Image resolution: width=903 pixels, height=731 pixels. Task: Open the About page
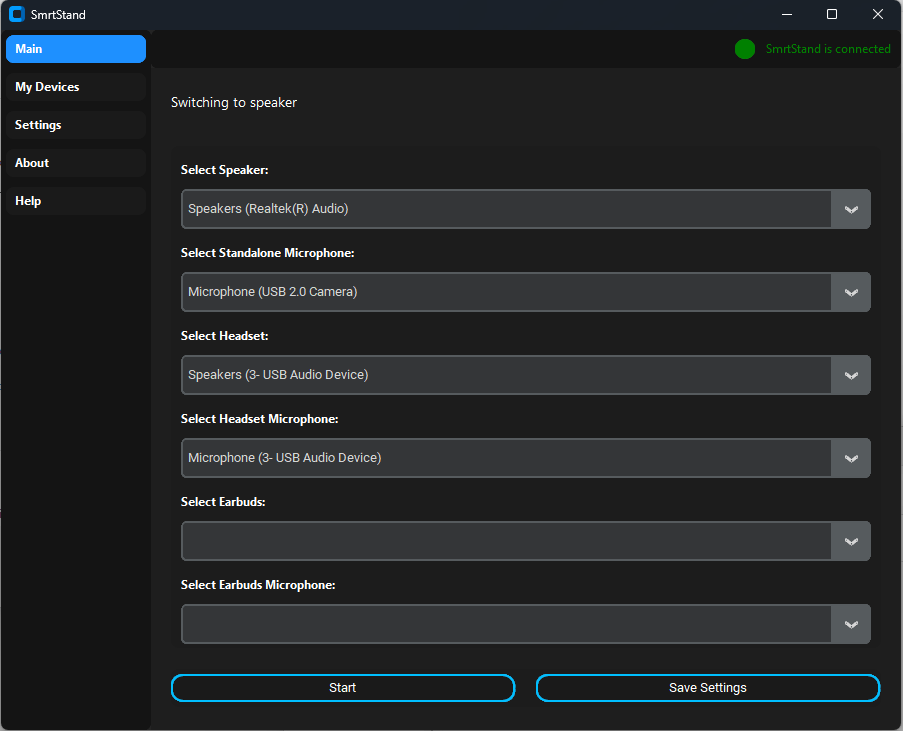[x=76, y=163]
